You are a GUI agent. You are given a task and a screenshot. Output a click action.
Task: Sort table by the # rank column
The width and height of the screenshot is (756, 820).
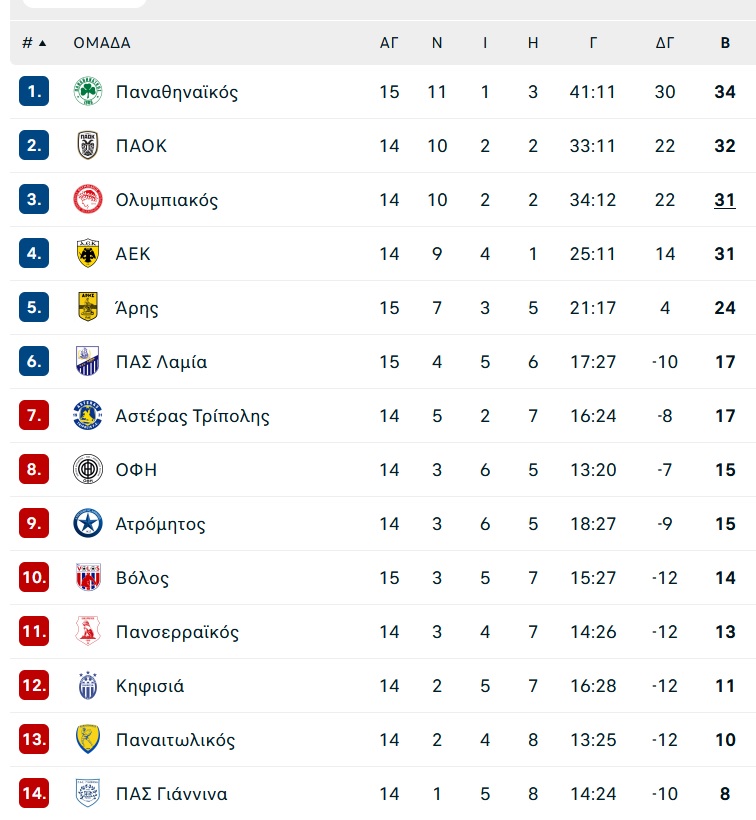[x=34, y=43]
